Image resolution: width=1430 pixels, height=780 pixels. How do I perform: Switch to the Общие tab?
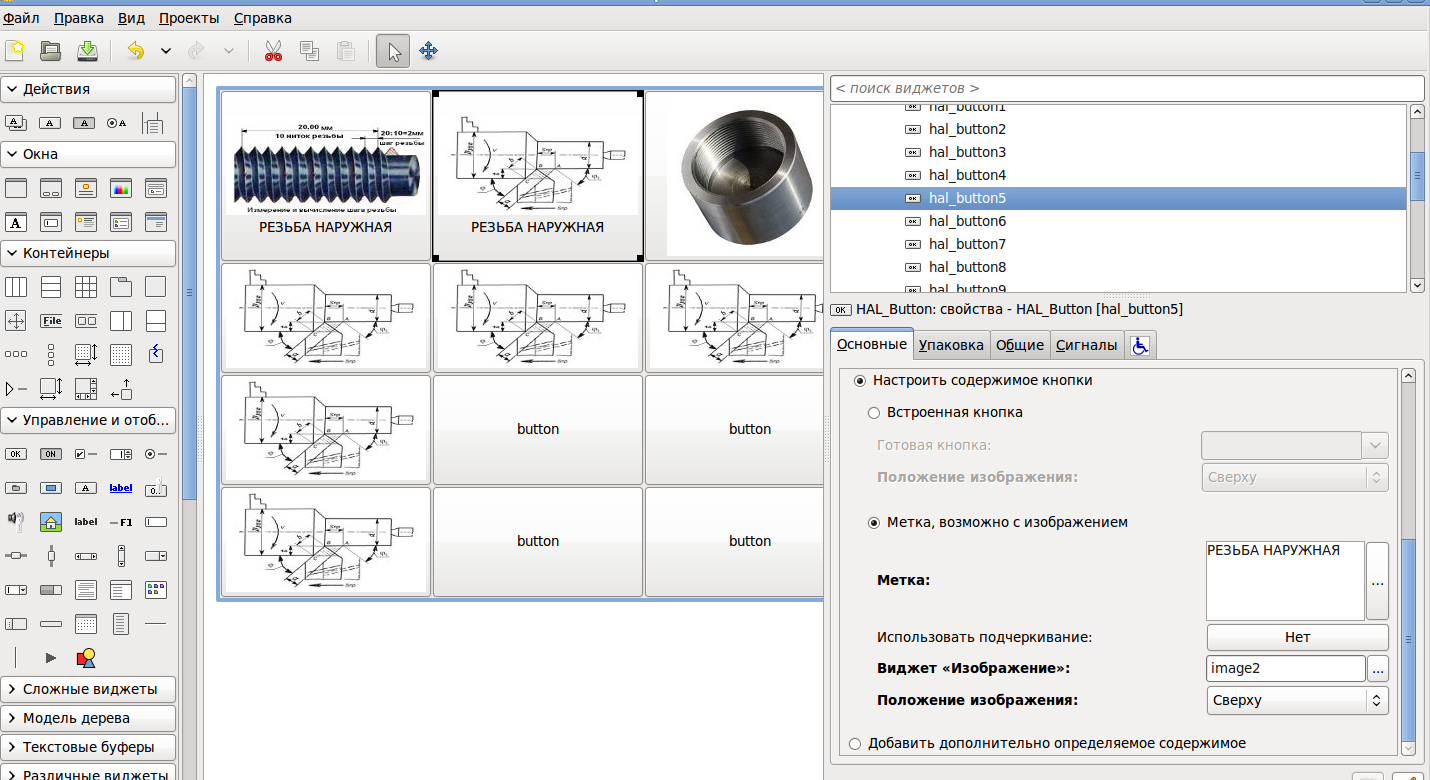pos(1020,345)
